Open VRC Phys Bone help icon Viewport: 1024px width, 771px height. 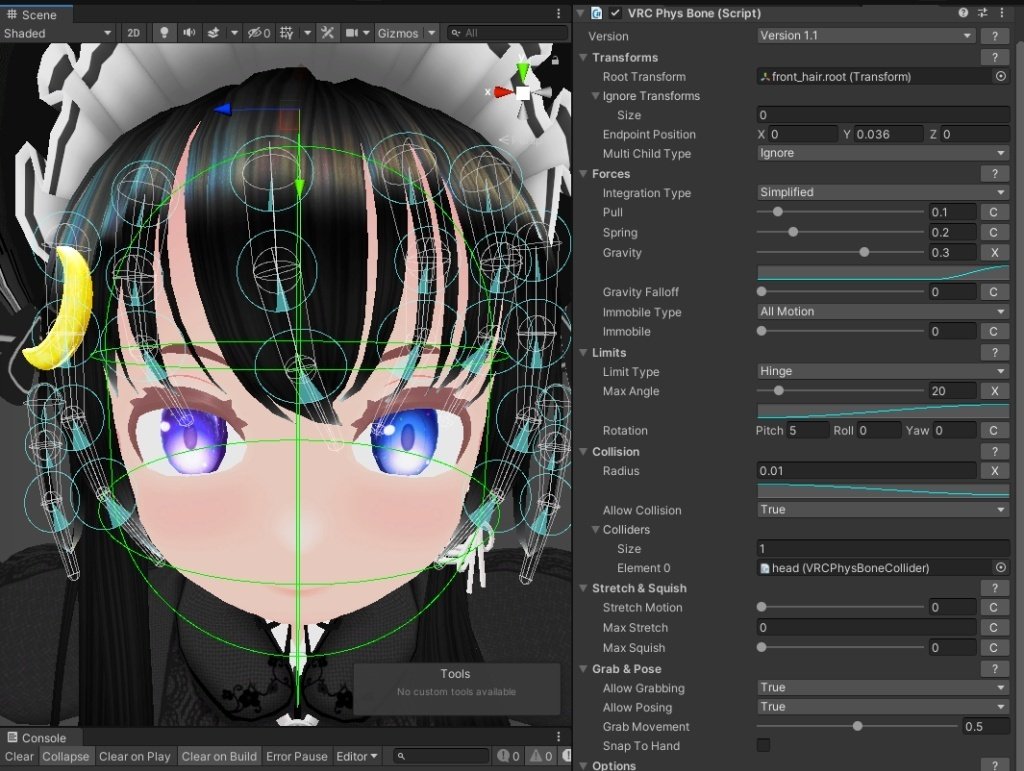(x=963, y=13)
